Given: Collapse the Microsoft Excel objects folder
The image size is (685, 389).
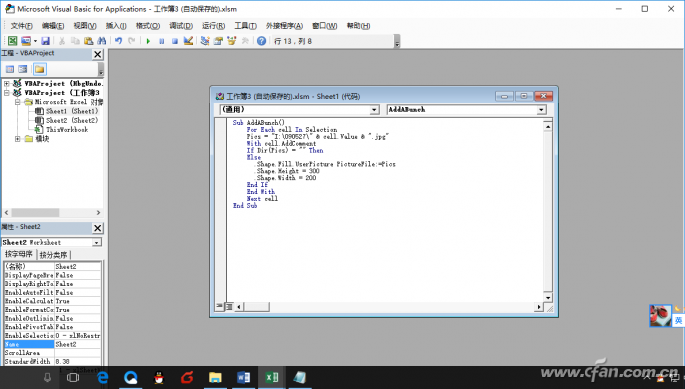Looking at the screenshot, I should coord(17,102).
